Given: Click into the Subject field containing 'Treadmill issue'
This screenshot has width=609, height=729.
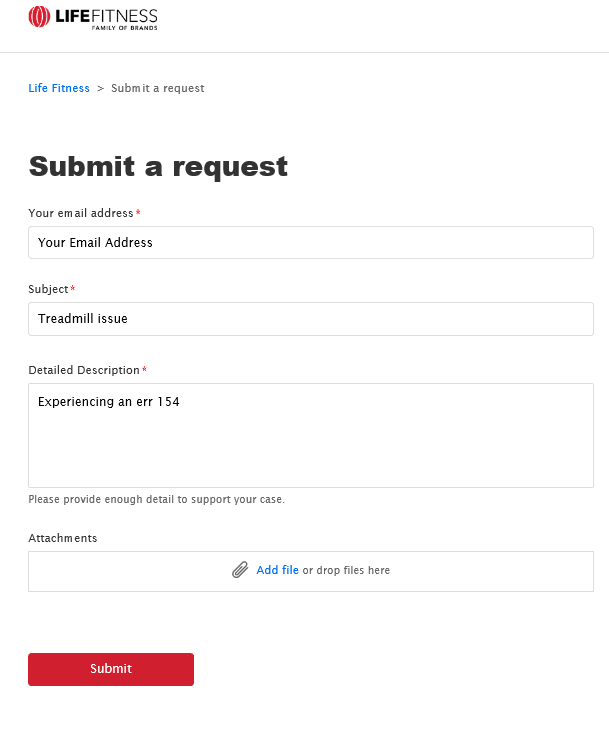Looking at the screenshot, I should [x=311, y=319].
